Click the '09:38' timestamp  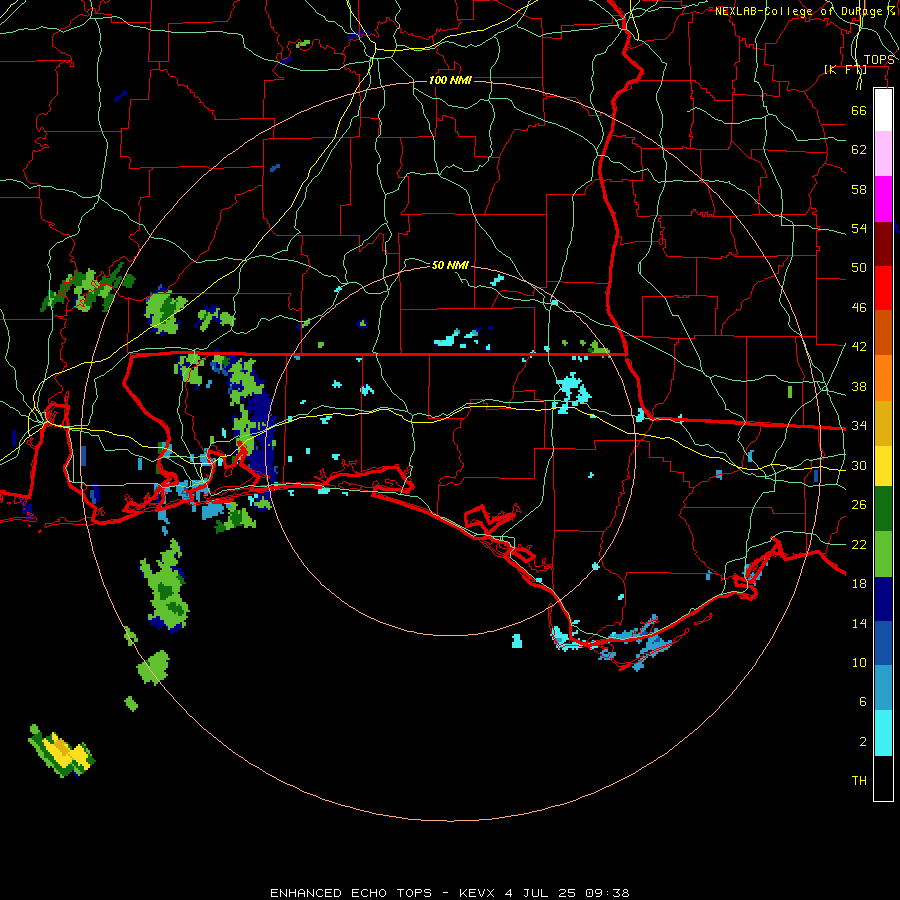pyautogui.click(x=607, y=893)
